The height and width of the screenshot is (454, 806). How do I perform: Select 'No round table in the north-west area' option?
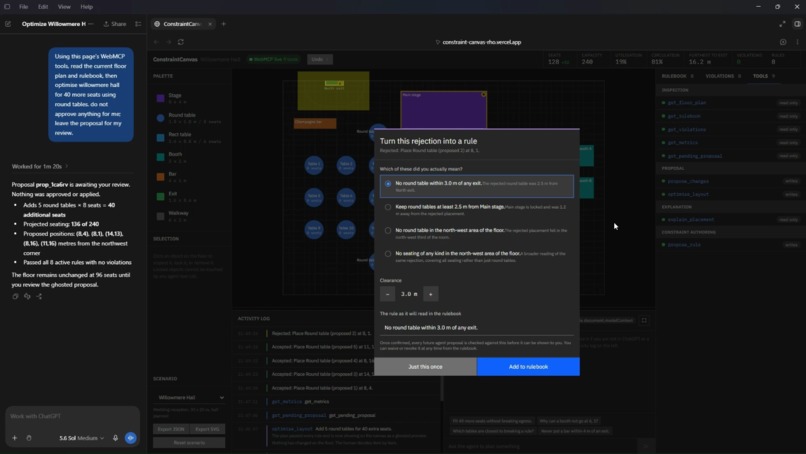coord(477,233)
